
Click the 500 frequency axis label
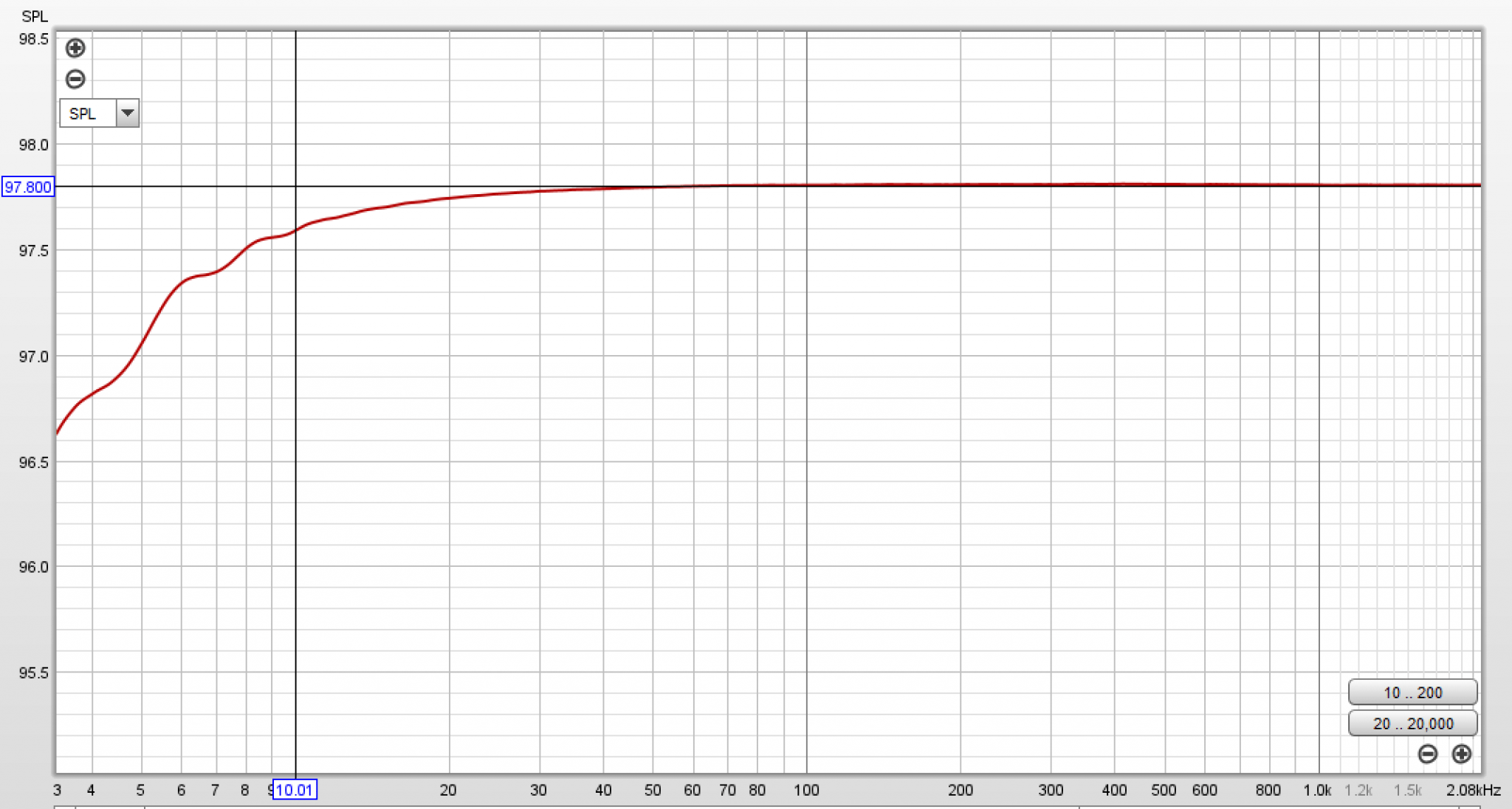click(x=1164, y=790)
